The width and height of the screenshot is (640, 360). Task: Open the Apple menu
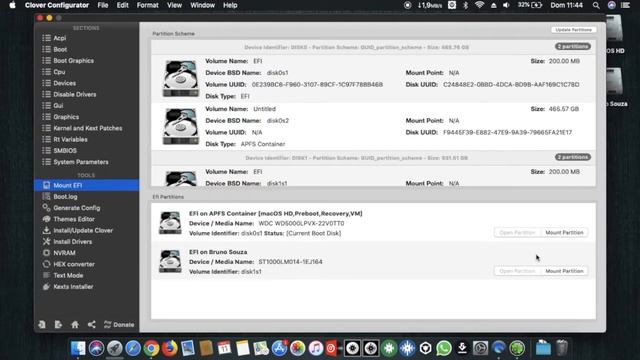[12, 5]
